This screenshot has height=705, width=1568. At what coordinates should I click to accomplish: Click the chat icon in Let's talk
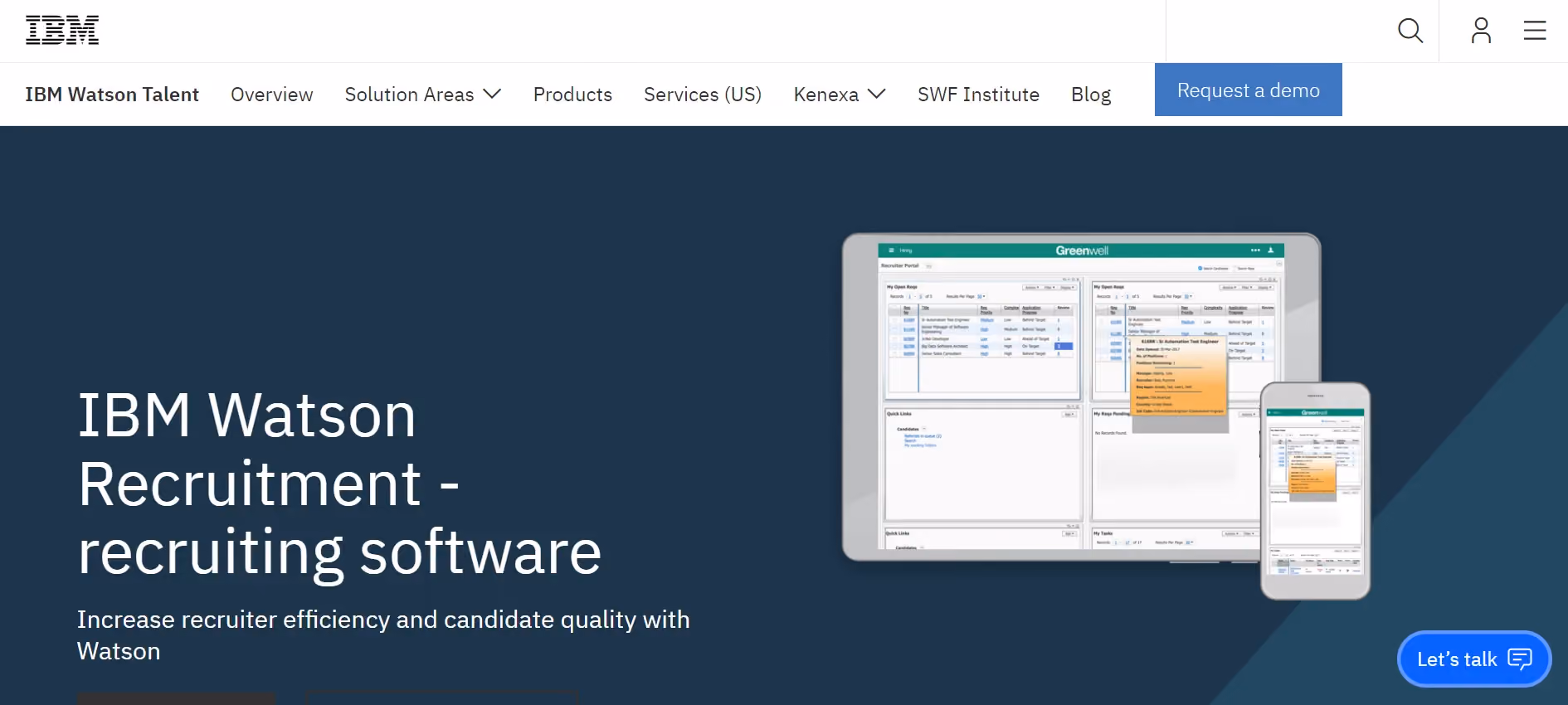pyautogui.click(x=1520, y=659)
